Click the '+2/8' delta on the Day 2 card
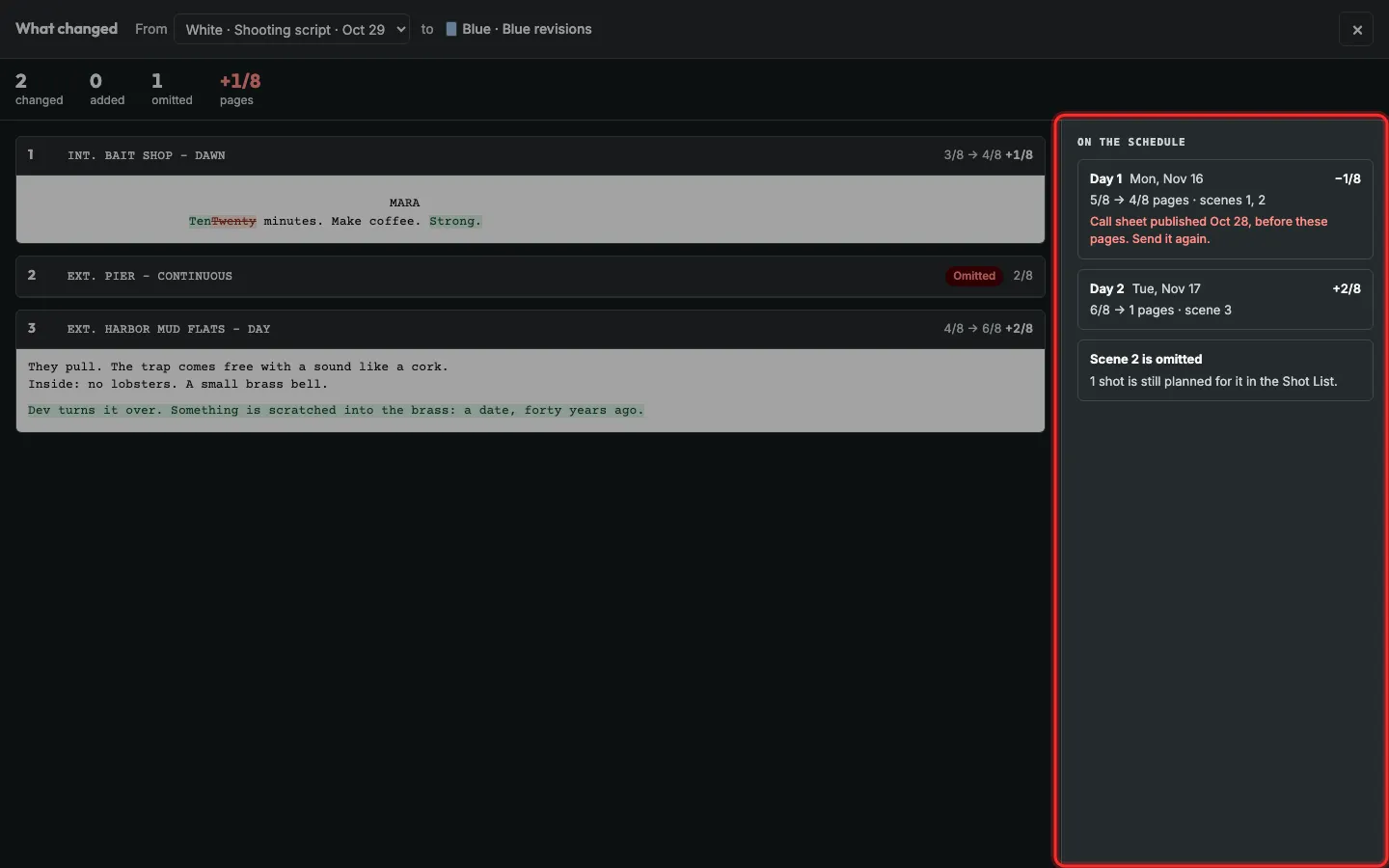1389x868 pixels. point(1347,289)
